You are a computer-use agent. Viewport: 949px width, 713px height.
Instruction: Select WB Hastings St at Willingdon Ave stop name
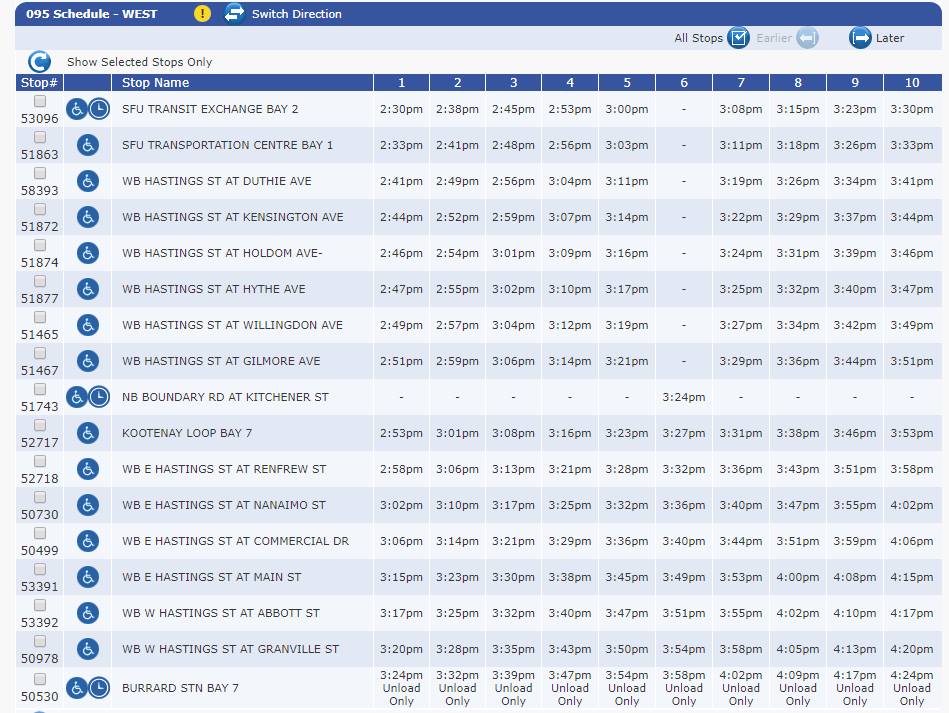pyautogui.click(x=232, y=325)
